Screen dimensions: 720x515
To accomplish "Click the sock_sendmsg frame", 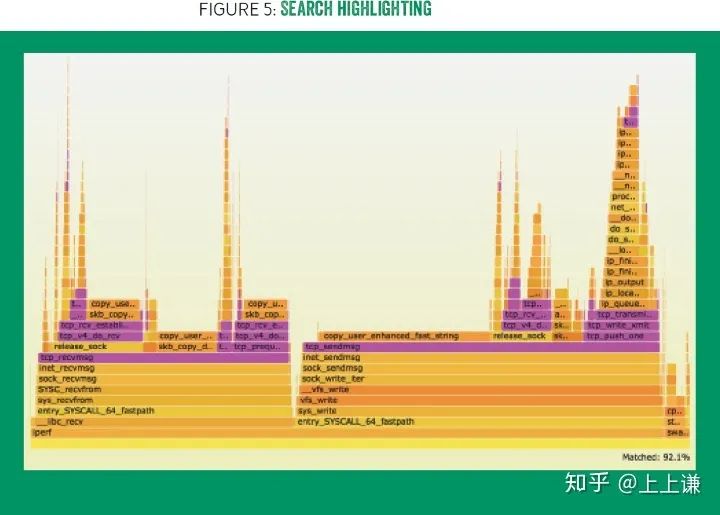I will coord(481,368).
